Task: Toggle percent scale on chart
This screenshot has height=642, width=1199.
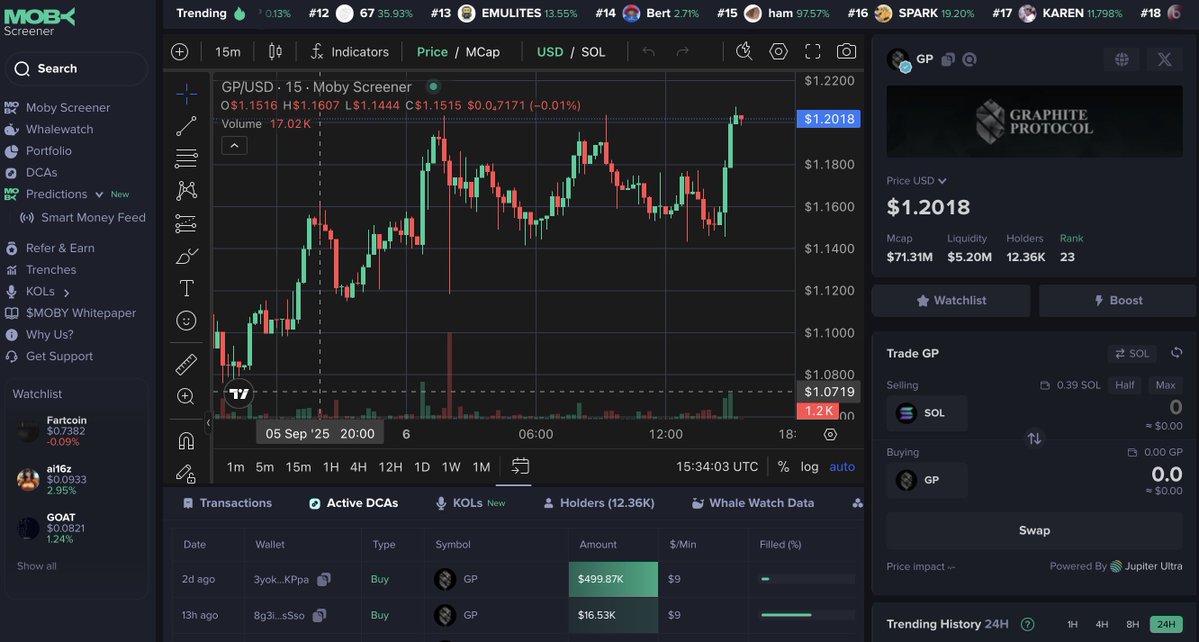Action: pyautogui.click(x=783, y=466)
